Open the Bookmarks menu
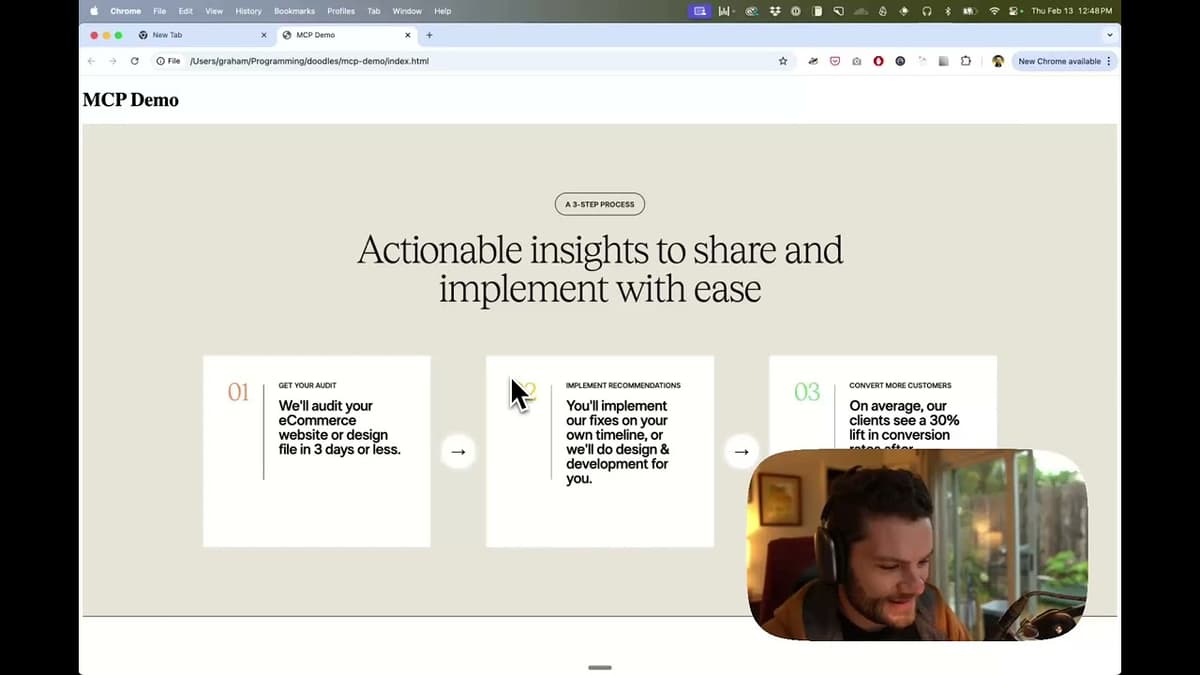The image size is (1200, 675). point(294,11)
